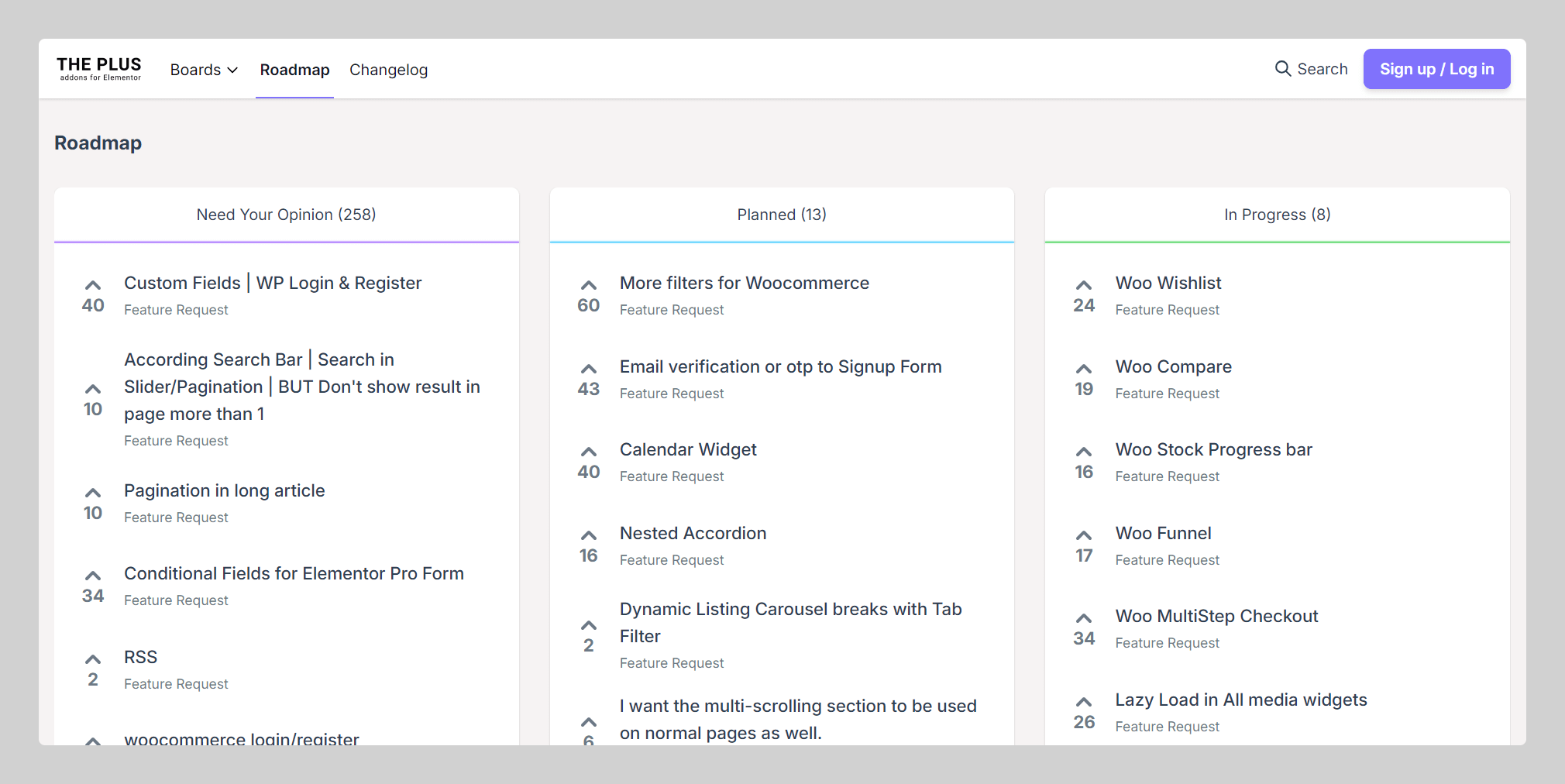Click the search magnifier icon
The height and width of the screenshot is (784, 1565).
tap(1283, 69)
